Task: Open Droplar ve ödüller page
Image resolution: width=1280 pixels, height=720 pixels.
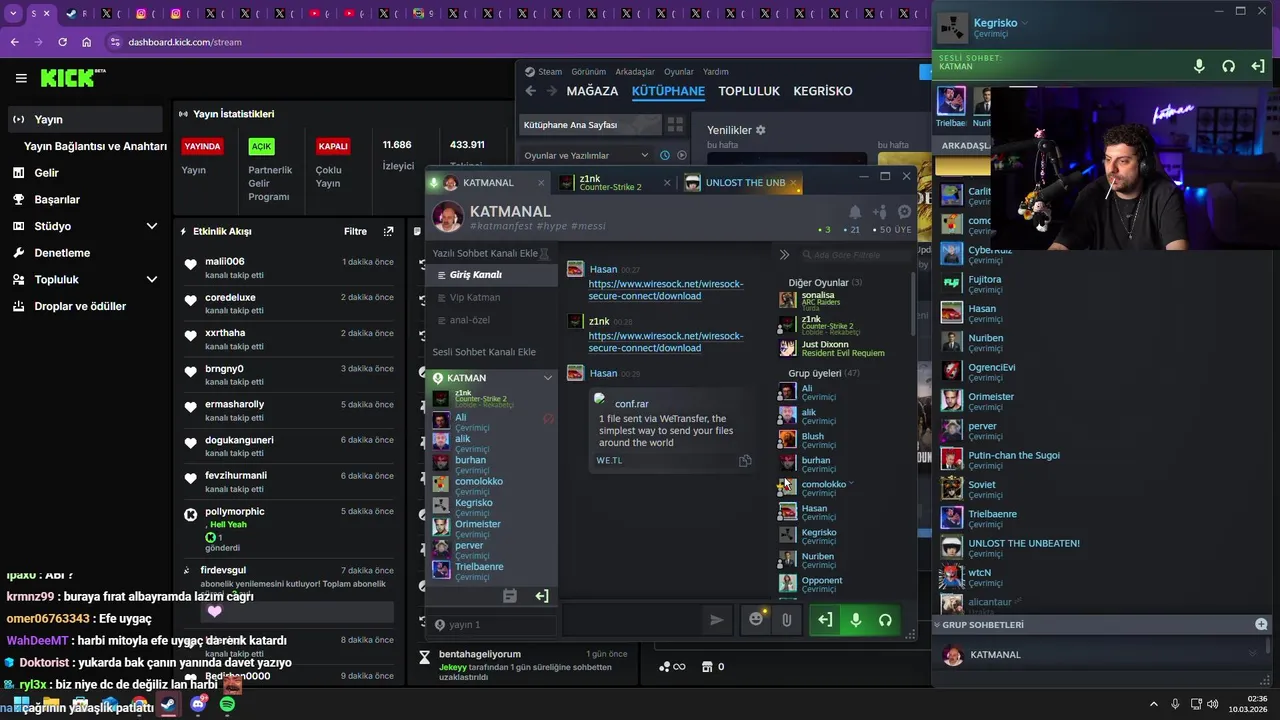Action: [x=85, y=306]
